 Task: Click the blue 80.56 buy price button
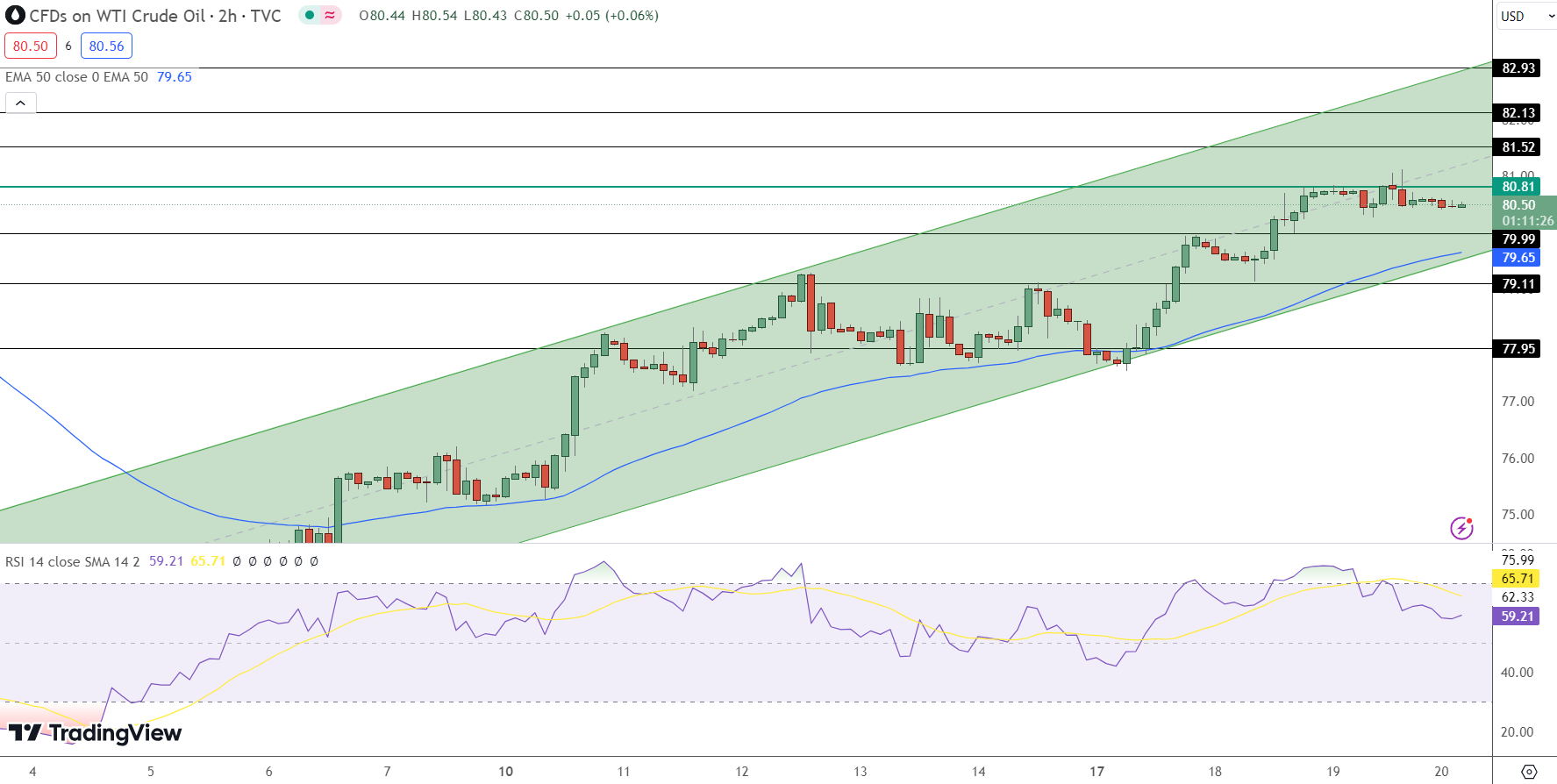tap(106, 46)
